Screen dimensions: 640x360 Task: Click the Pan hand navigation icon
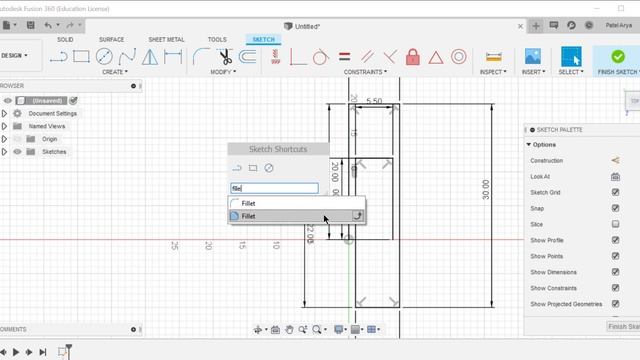click(289, 329)
